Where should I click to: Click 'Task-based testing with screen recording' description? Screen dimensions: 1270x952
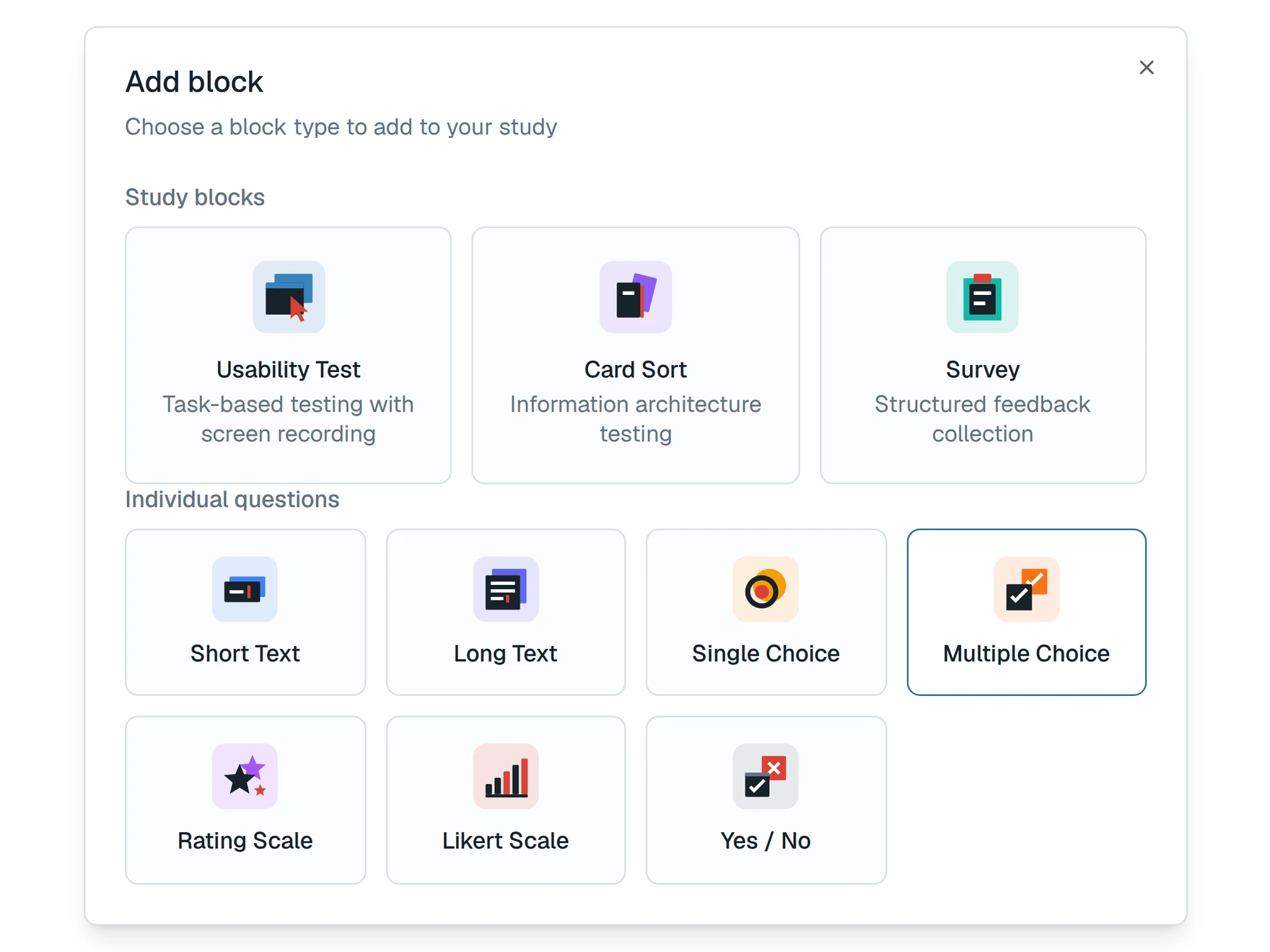point(289,419)
